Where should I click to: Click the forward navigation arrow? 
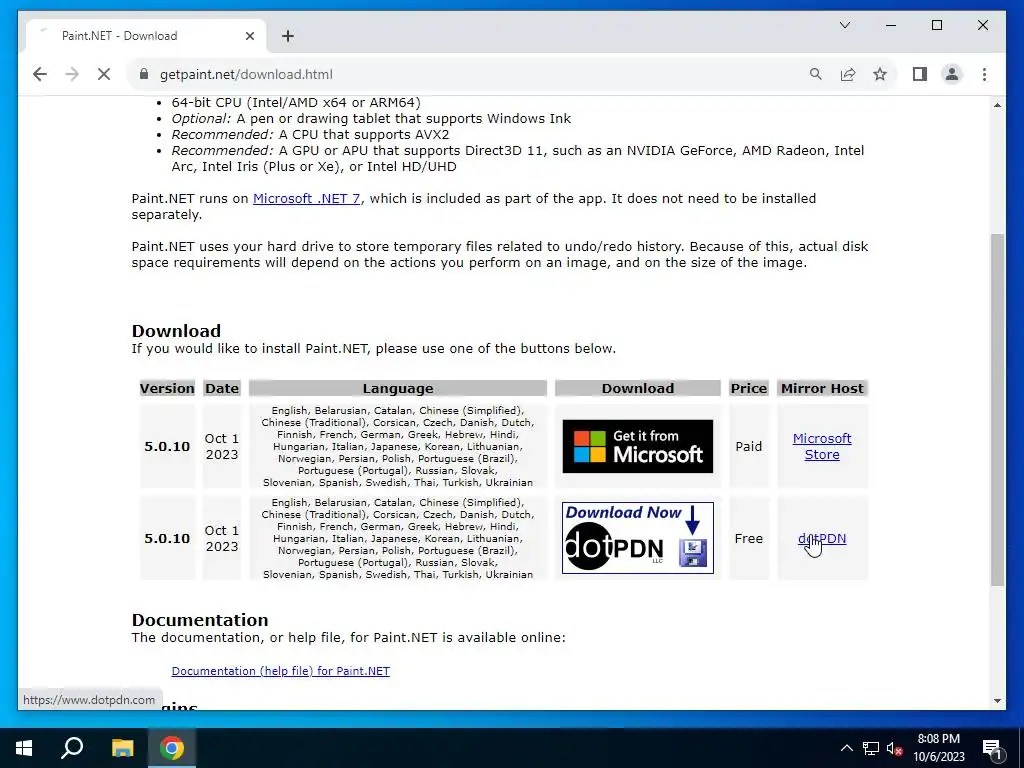coord(72,74)
